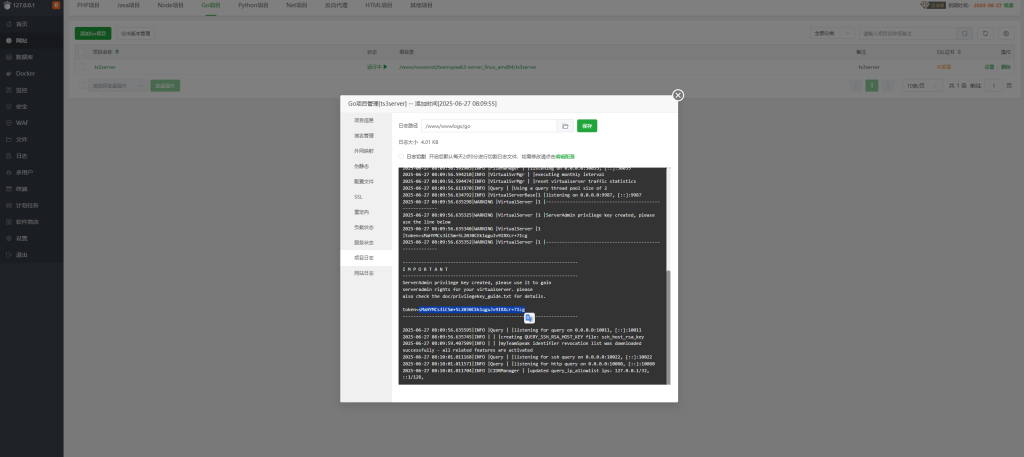Expand the 全部分类 category dropdown
This screenshot has width=1024, height=457.
point(836,33)
